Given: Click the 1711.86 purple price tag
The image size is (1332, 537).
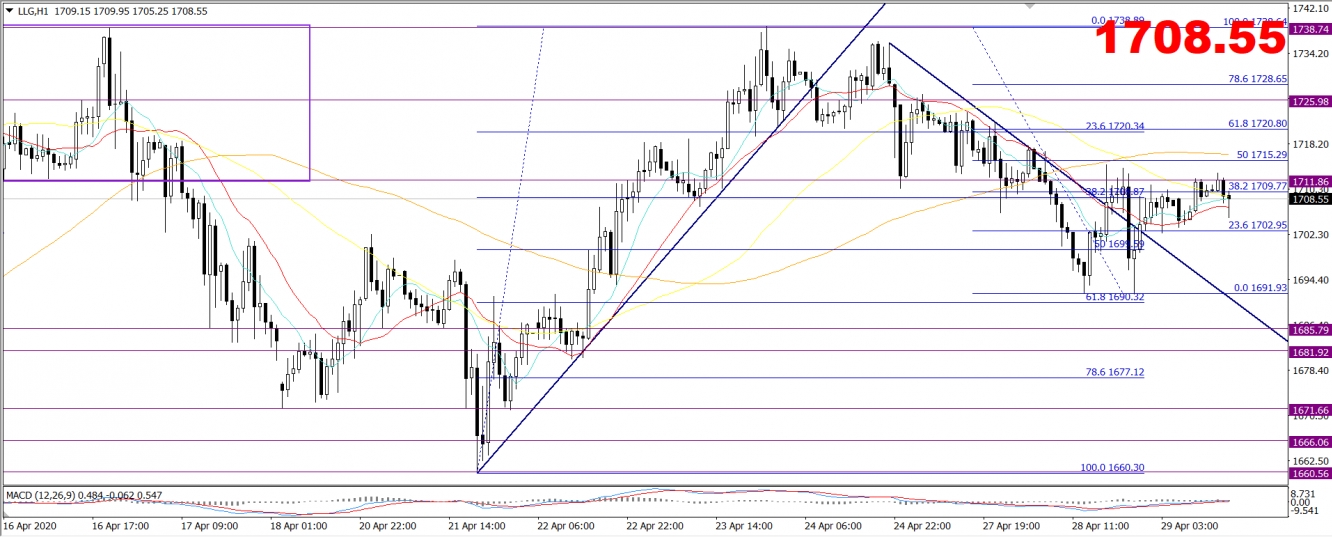Looking at the screenshot, I should (1310, 181).
